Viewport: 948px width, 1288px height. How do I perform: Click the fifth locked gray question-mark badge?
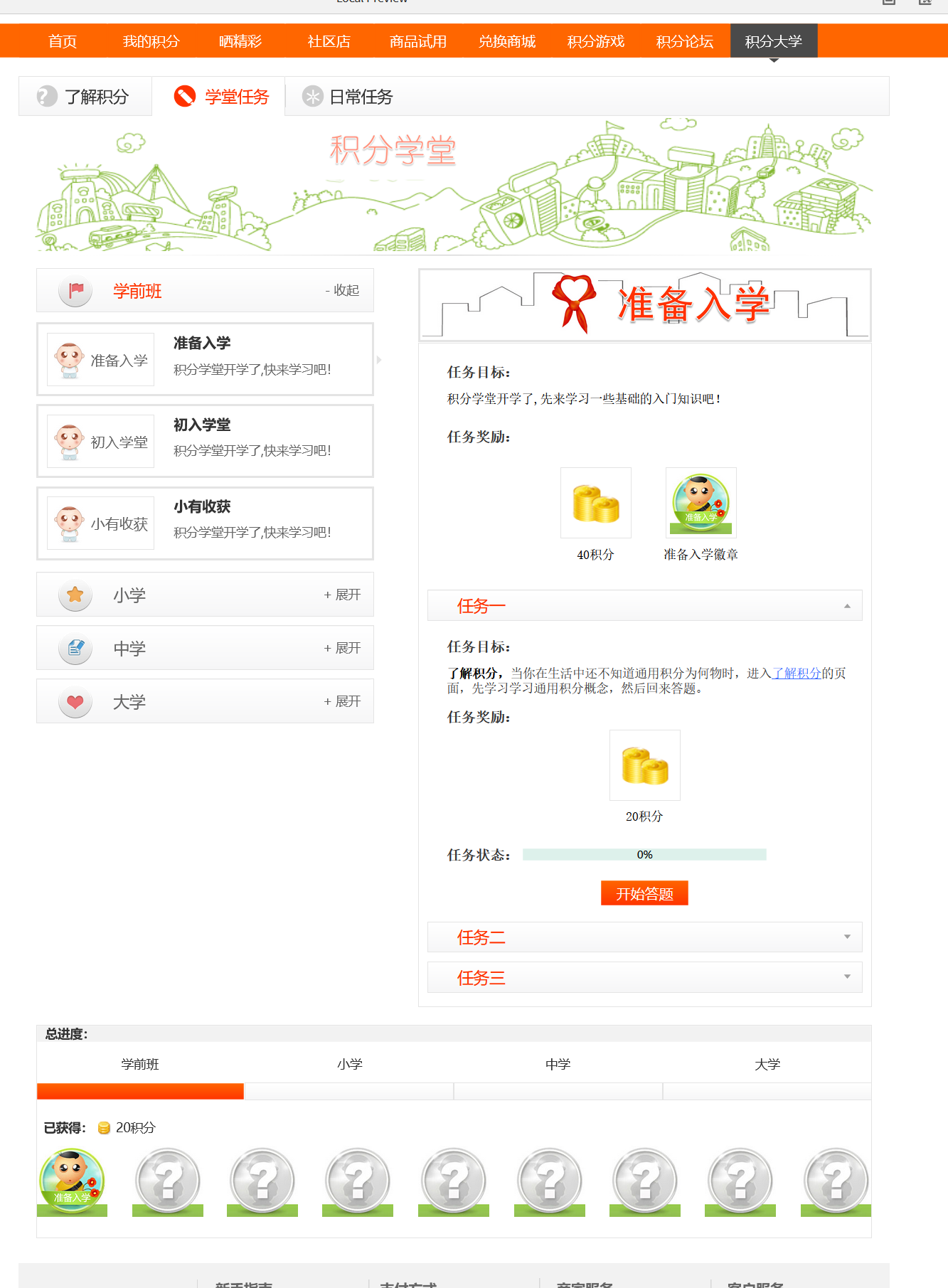click(x=550, y=1182)
